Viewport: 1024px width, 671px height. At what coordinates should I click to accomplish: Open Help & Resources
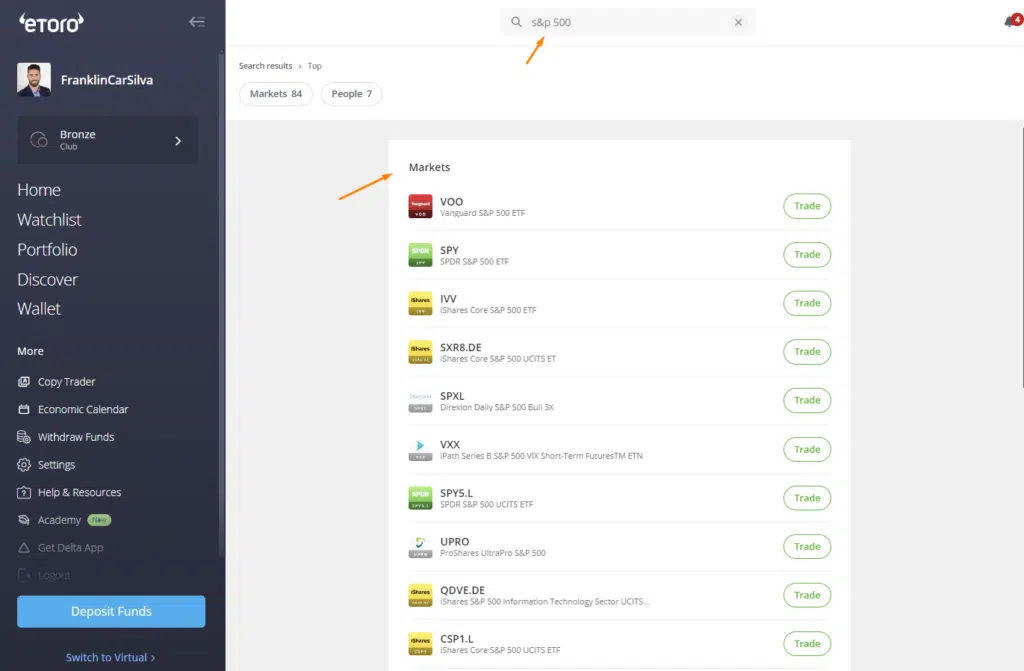pyautogui.click(x=79, y=492)
